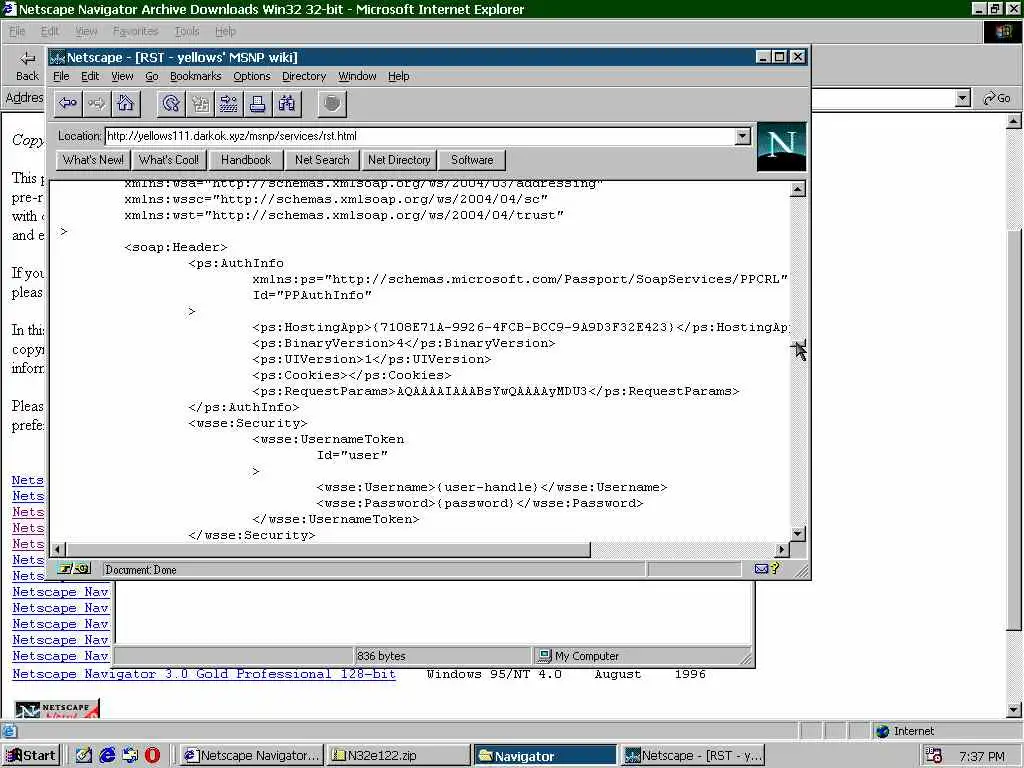
Task: Go to Home in Netscape toolbar
Action: pyautogui.click(x=125, y=103)
